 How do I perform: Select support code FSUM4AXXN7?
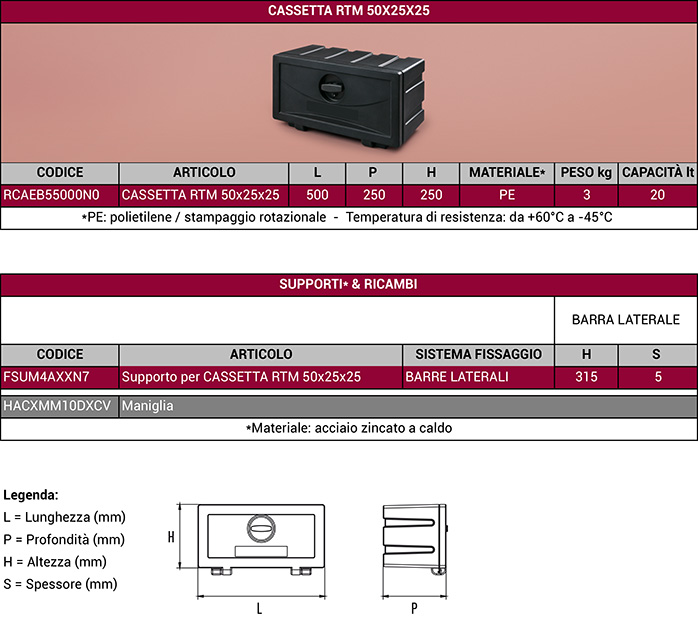tap(46, 377)
